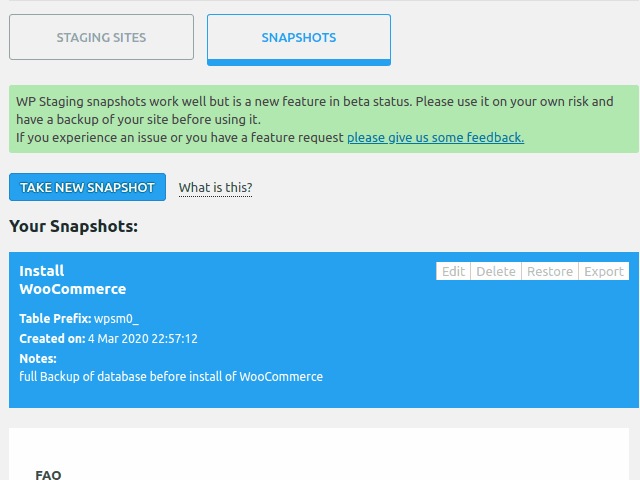Switch to the Staging Sites tab

click(101, 37)
